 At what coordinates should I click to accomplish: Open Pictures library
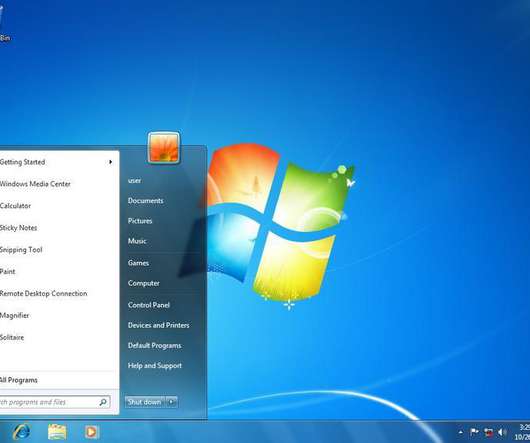(x=140, y=221)
